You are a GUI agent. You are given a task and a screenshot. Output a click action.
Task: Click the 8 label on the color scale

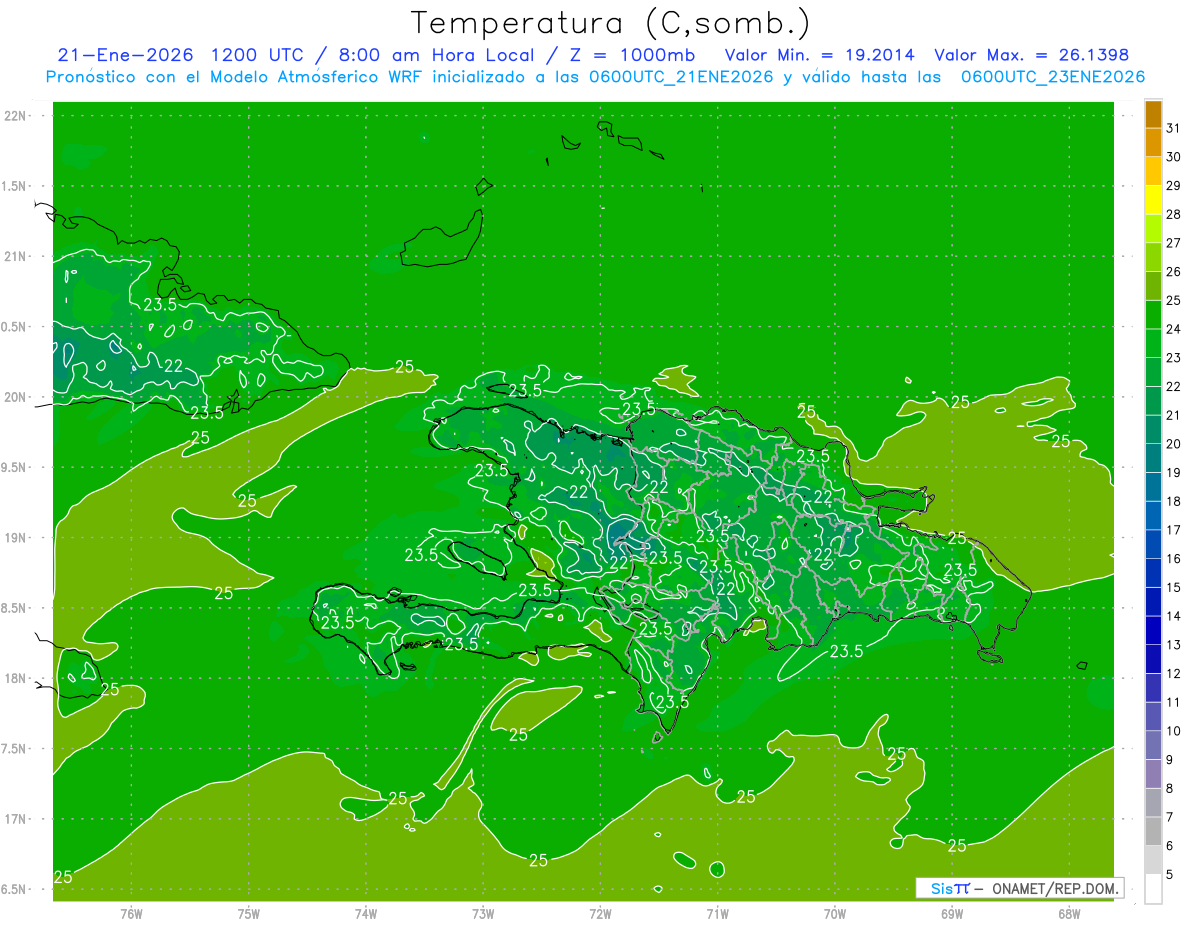[1170, 788]
